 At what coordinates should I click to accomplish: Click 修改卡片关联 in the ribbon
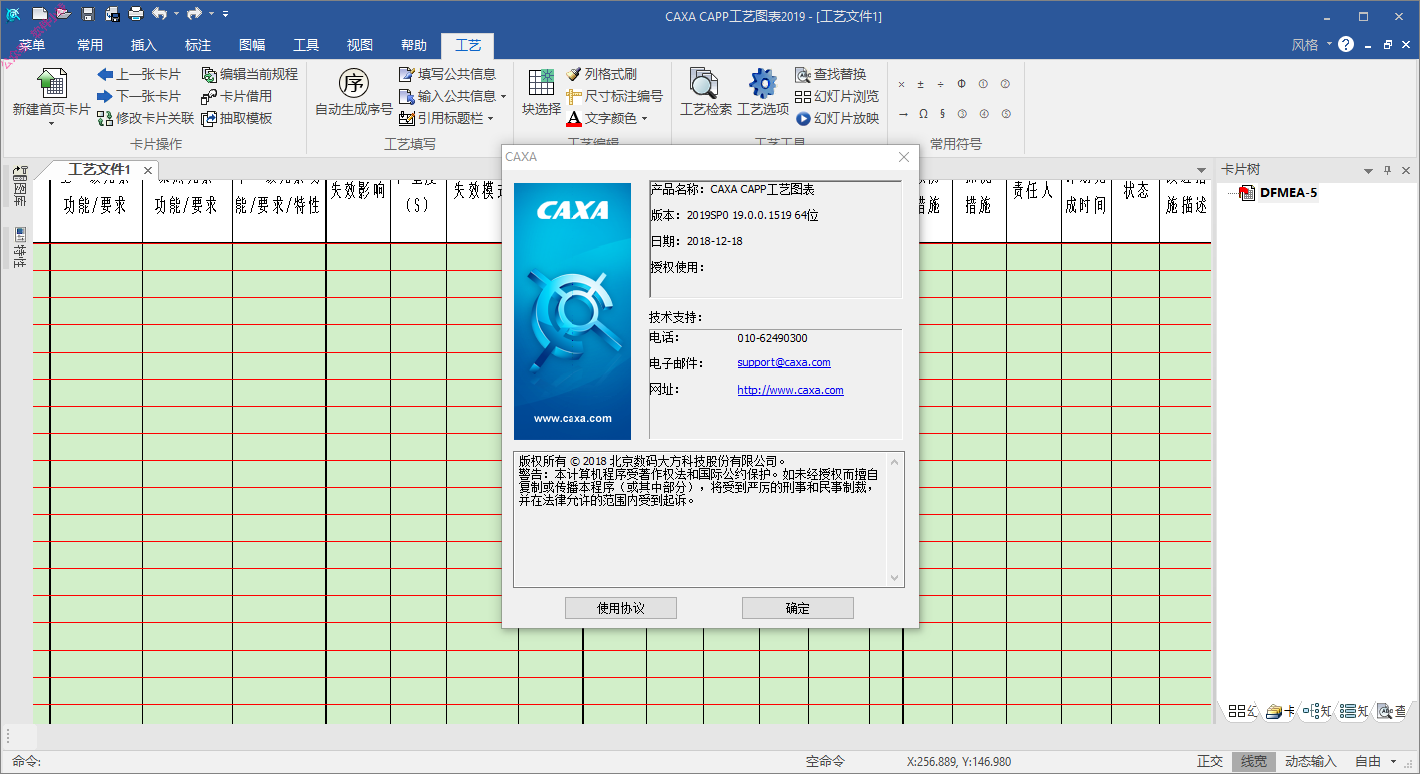pos(146,118)
